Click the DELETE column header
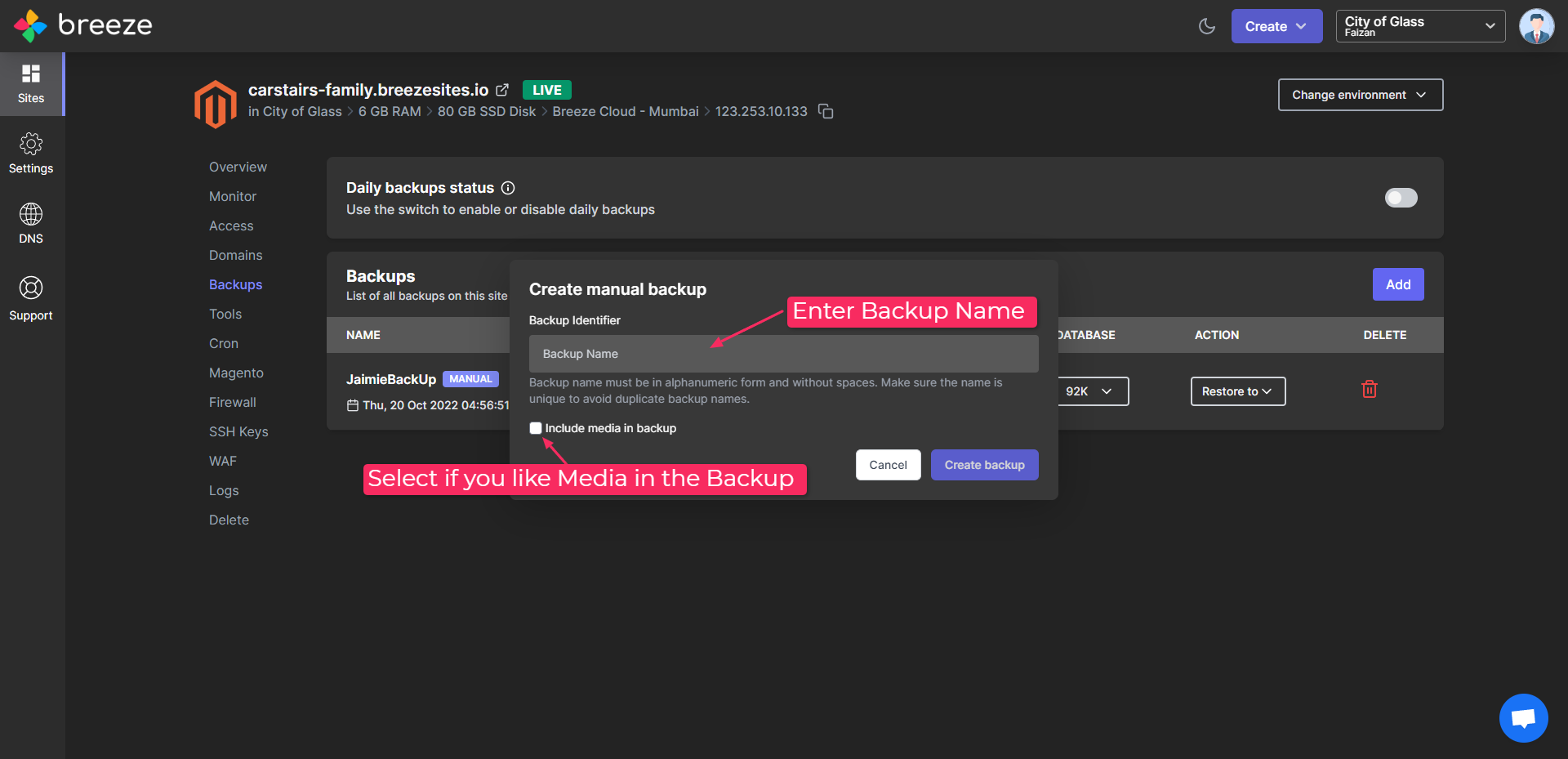 1385,335
